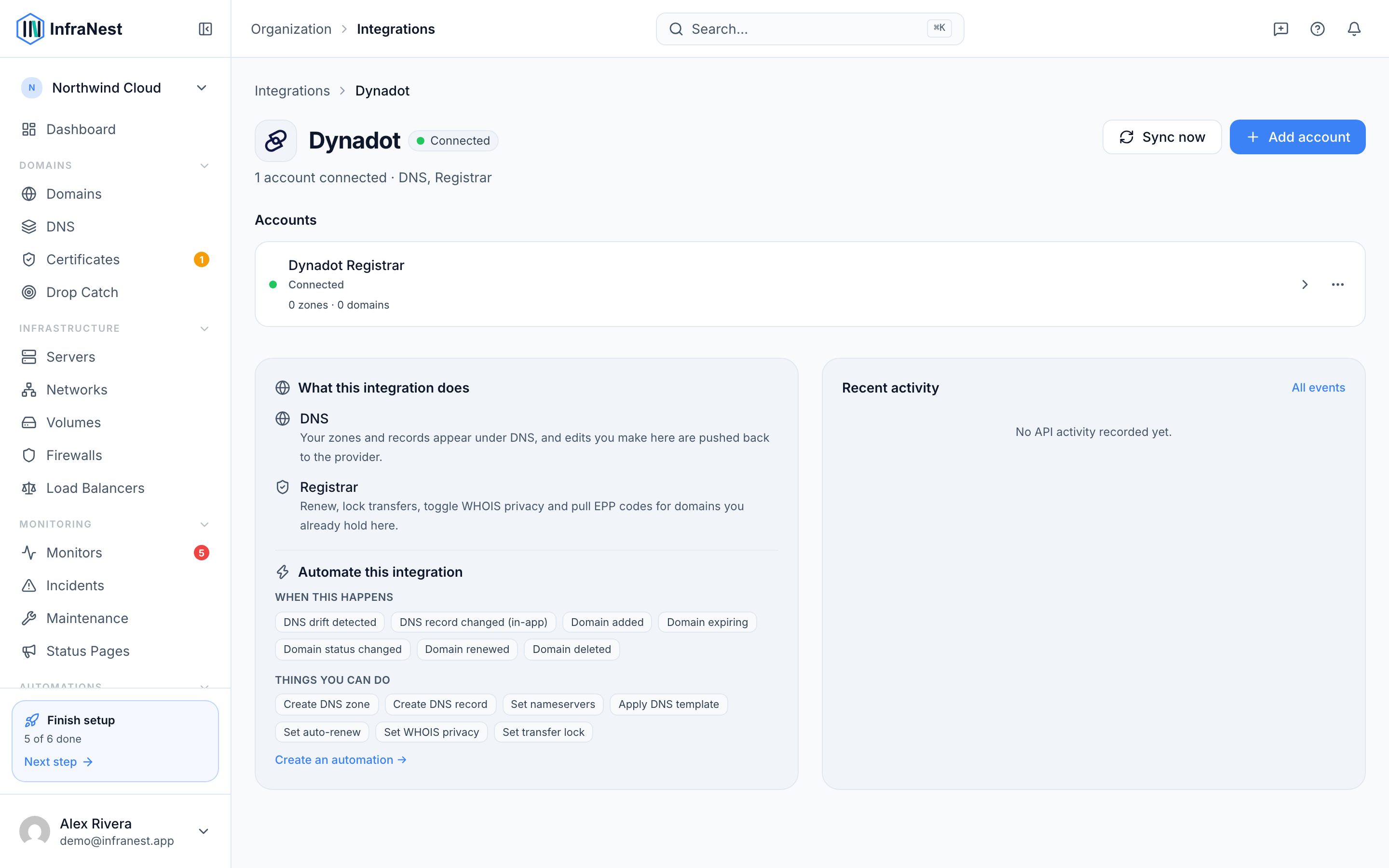Screen dimensions: 1389x868
Task: Collapse the Domains sidebar section
Action: pos(204,165)
